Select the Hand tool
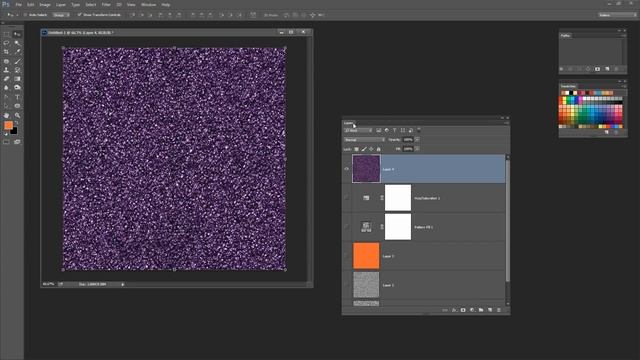This screenshot has height=360, width=640. coord(6,116)
